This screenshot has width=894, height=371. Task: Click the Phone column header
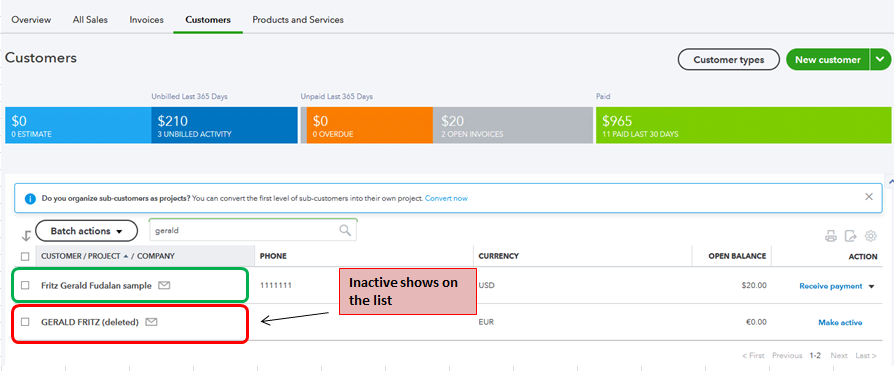point(273,256)
